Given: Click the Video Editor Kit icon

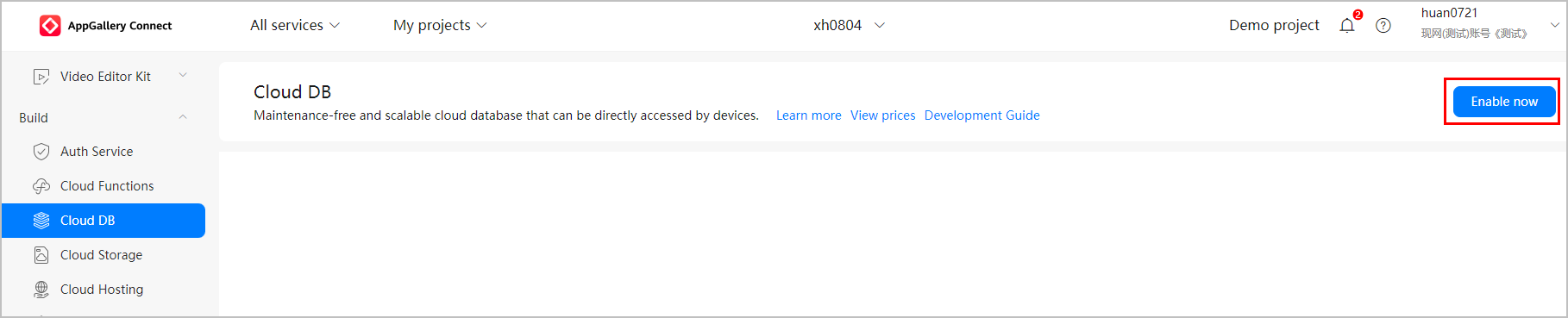Looking at the screenshot, I should click(41, 77).
